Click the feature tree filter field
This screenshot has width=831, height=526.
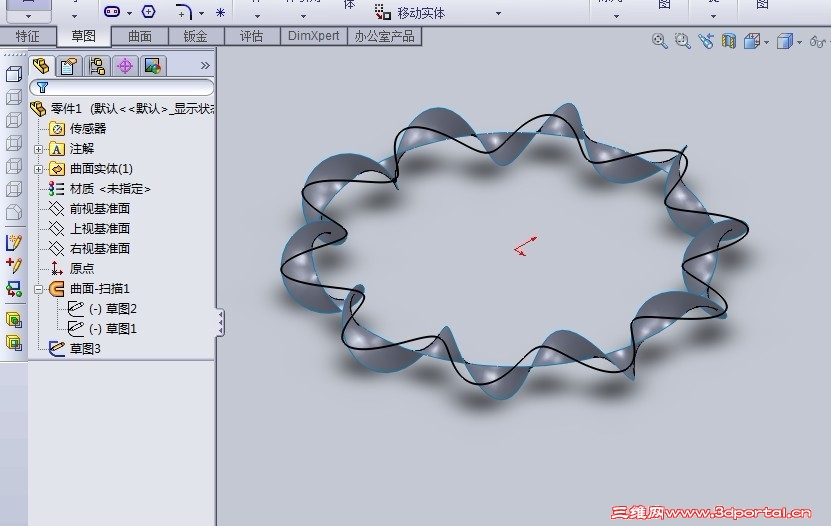click(x=122, y=87)
